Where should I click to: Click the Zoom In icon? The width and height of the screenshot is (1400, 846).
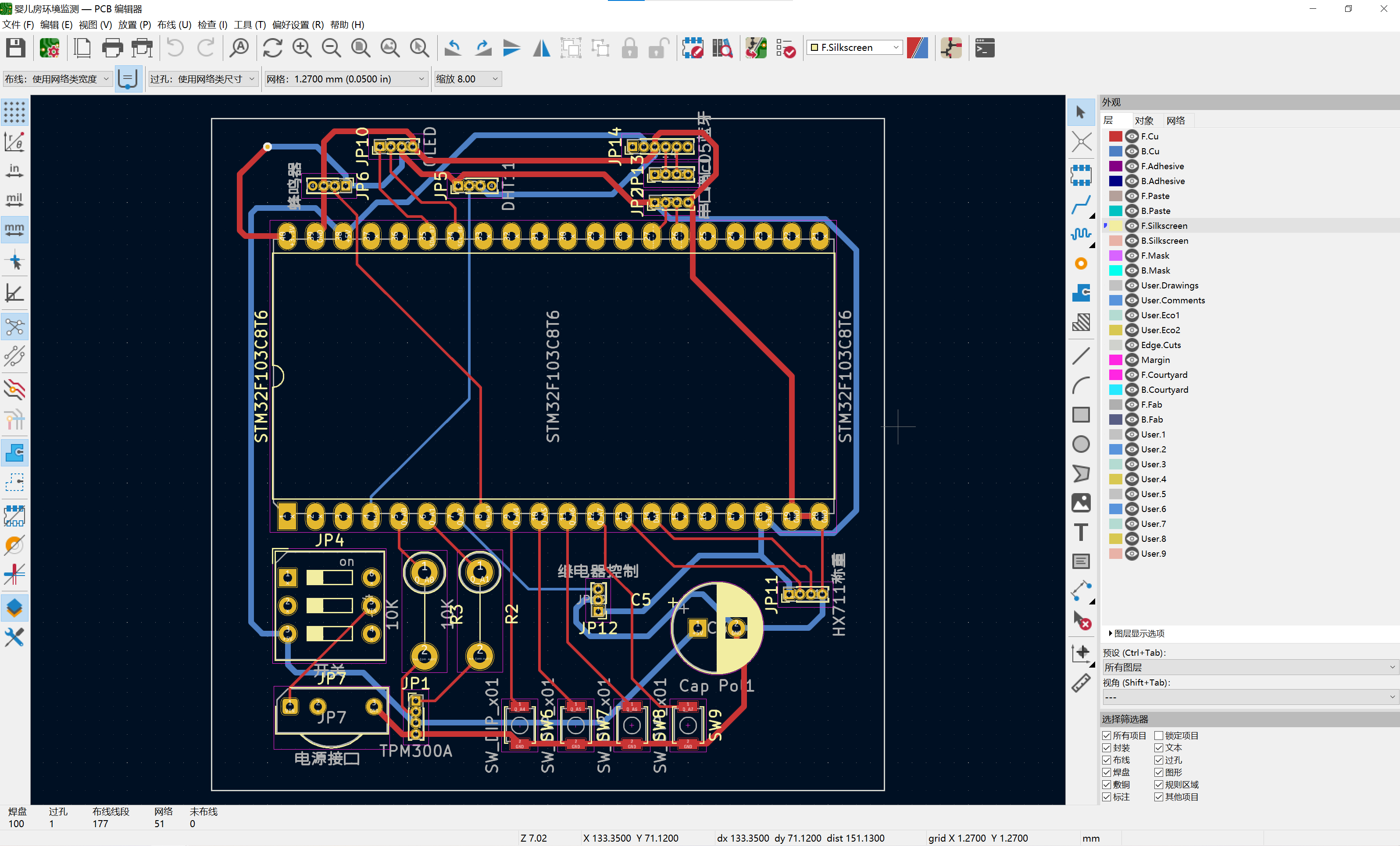[302, 48]
